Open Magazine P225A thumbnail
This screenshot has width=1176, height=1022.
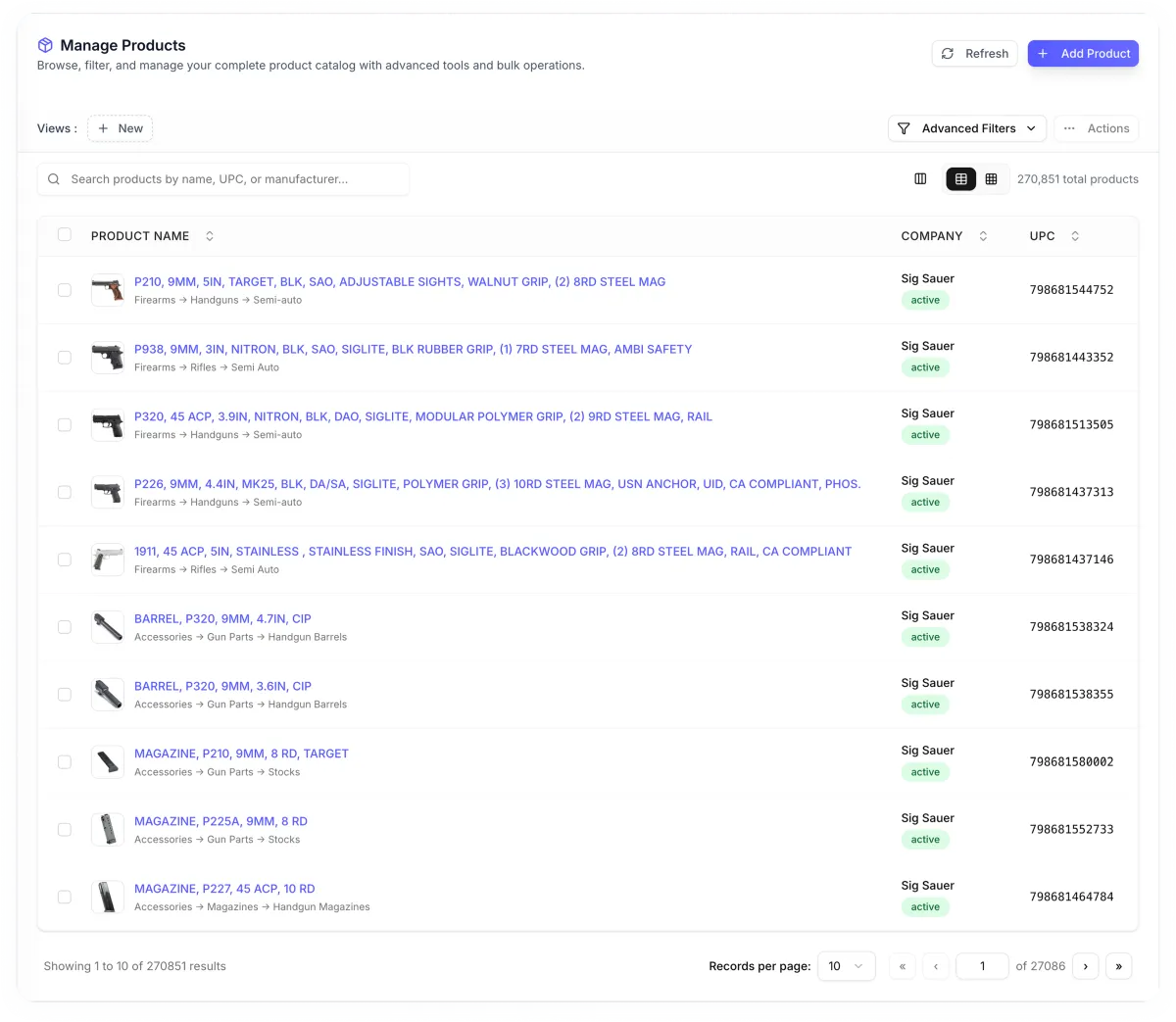click(108, 830)
